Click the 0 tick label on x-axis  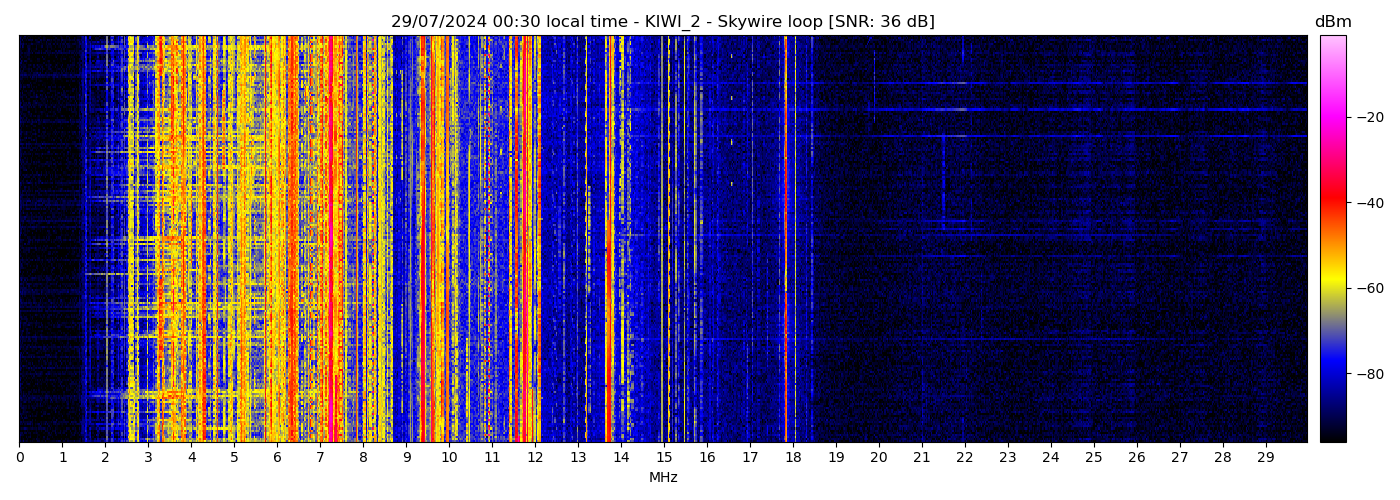(x=20, y=457)
